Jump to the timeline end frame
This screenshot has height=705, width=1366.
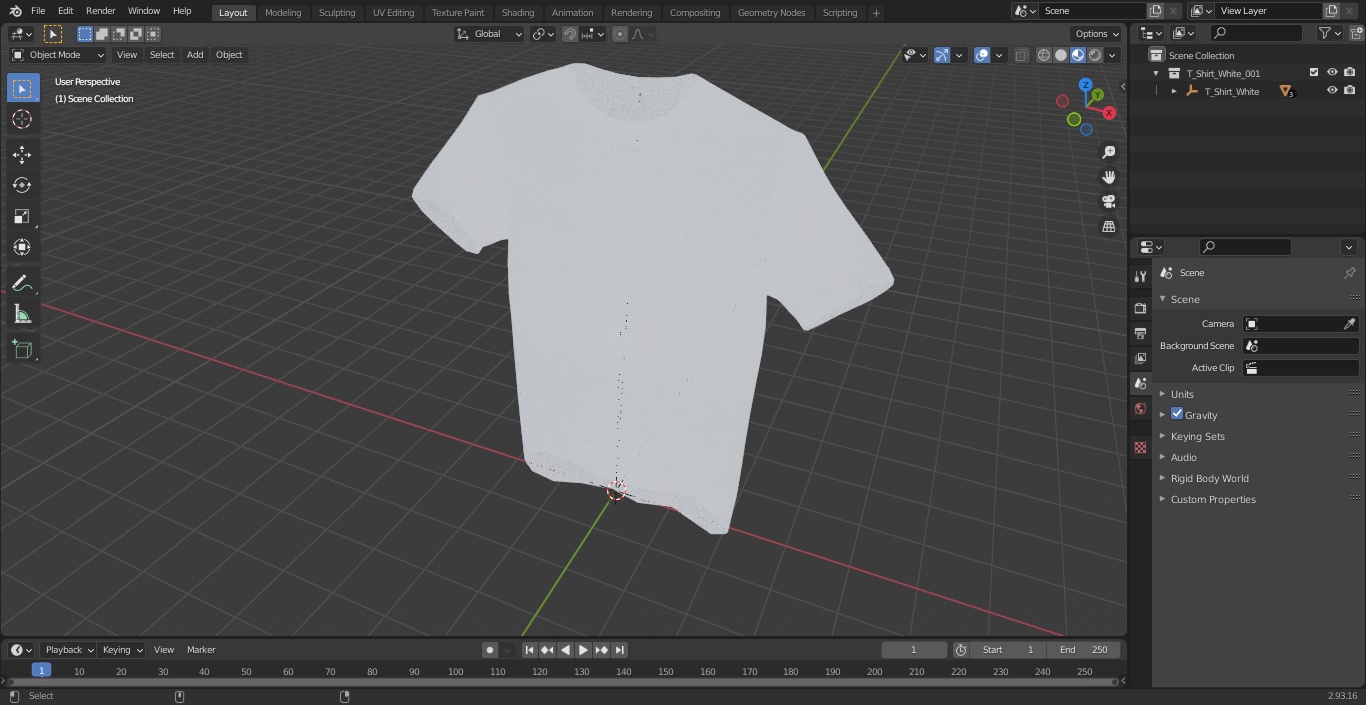tap(619, 650)
